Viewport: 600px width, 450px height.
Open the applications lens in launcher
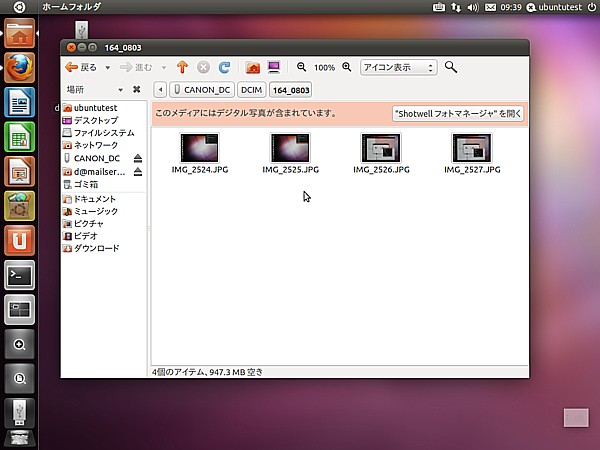(20, 344)
